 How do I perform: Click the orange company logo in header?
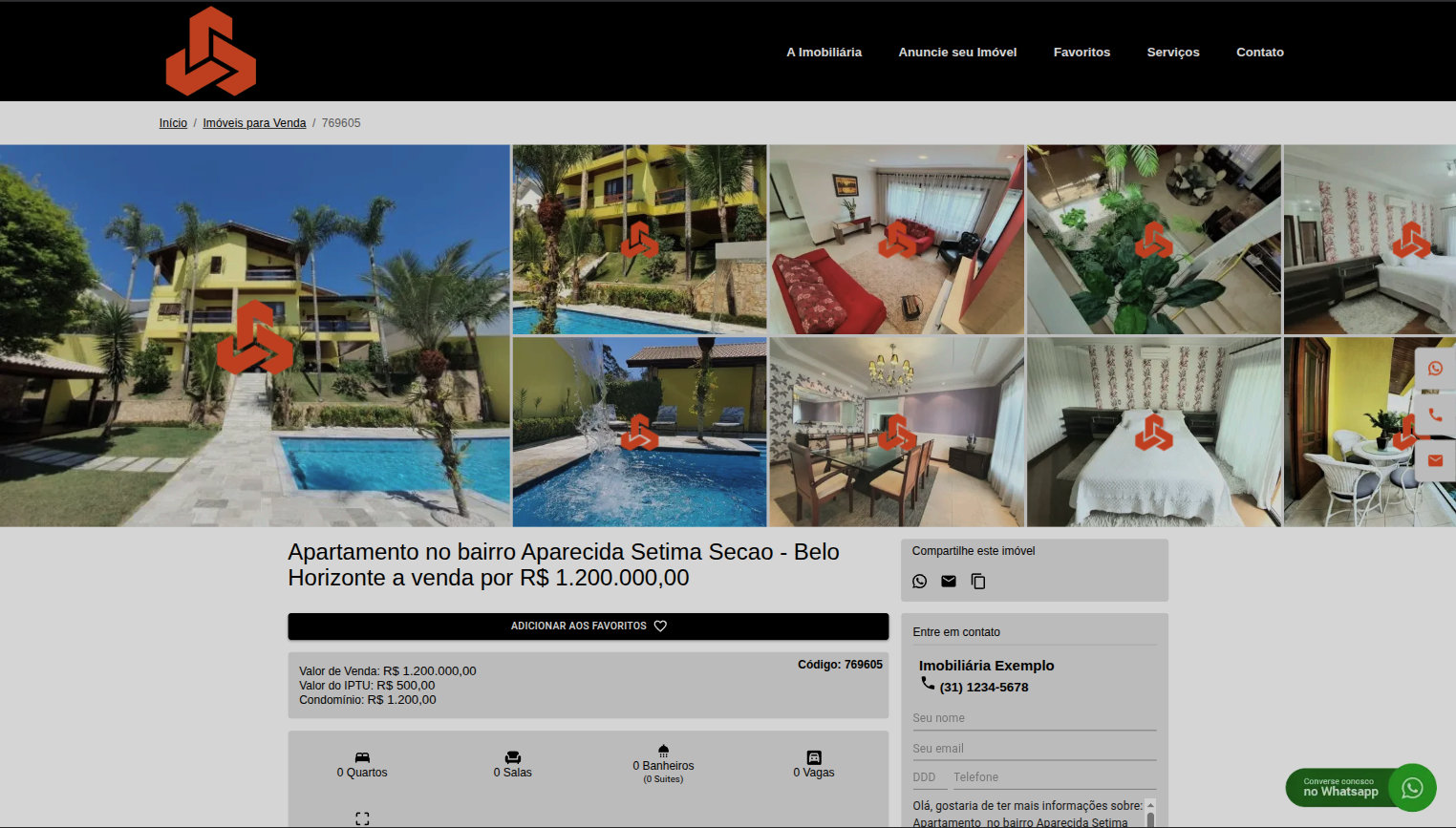[x=210, y=52]
